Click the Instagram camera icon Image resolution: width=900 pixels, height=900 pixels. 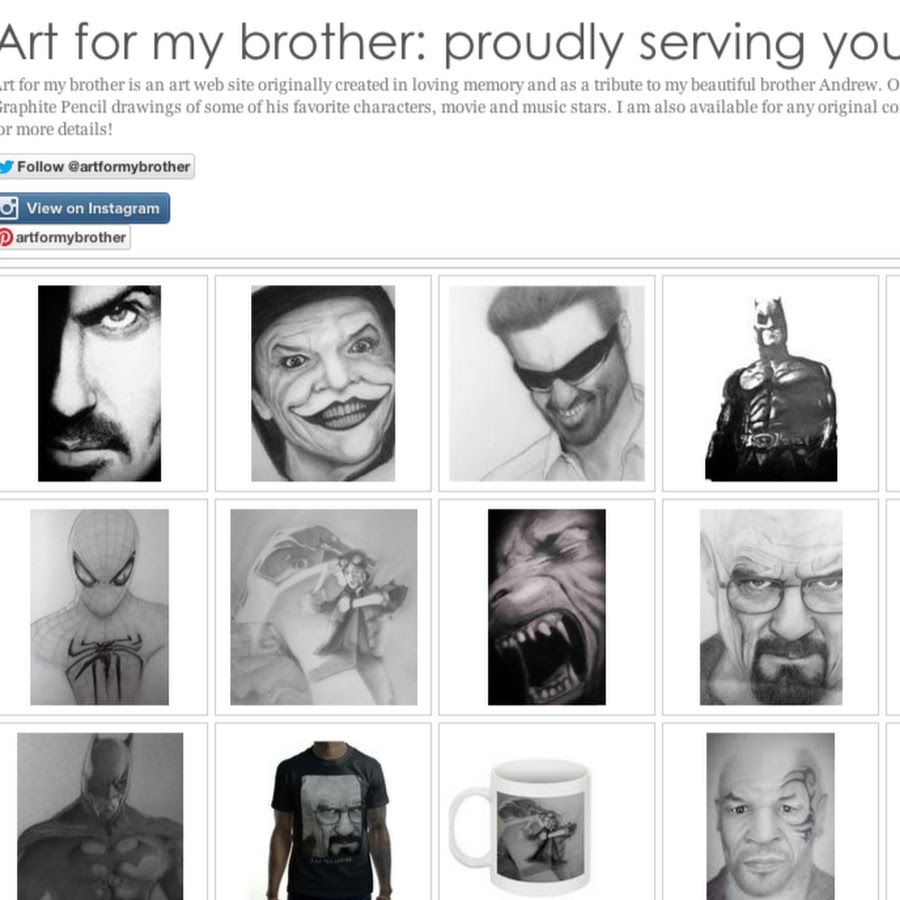point(8,208)
